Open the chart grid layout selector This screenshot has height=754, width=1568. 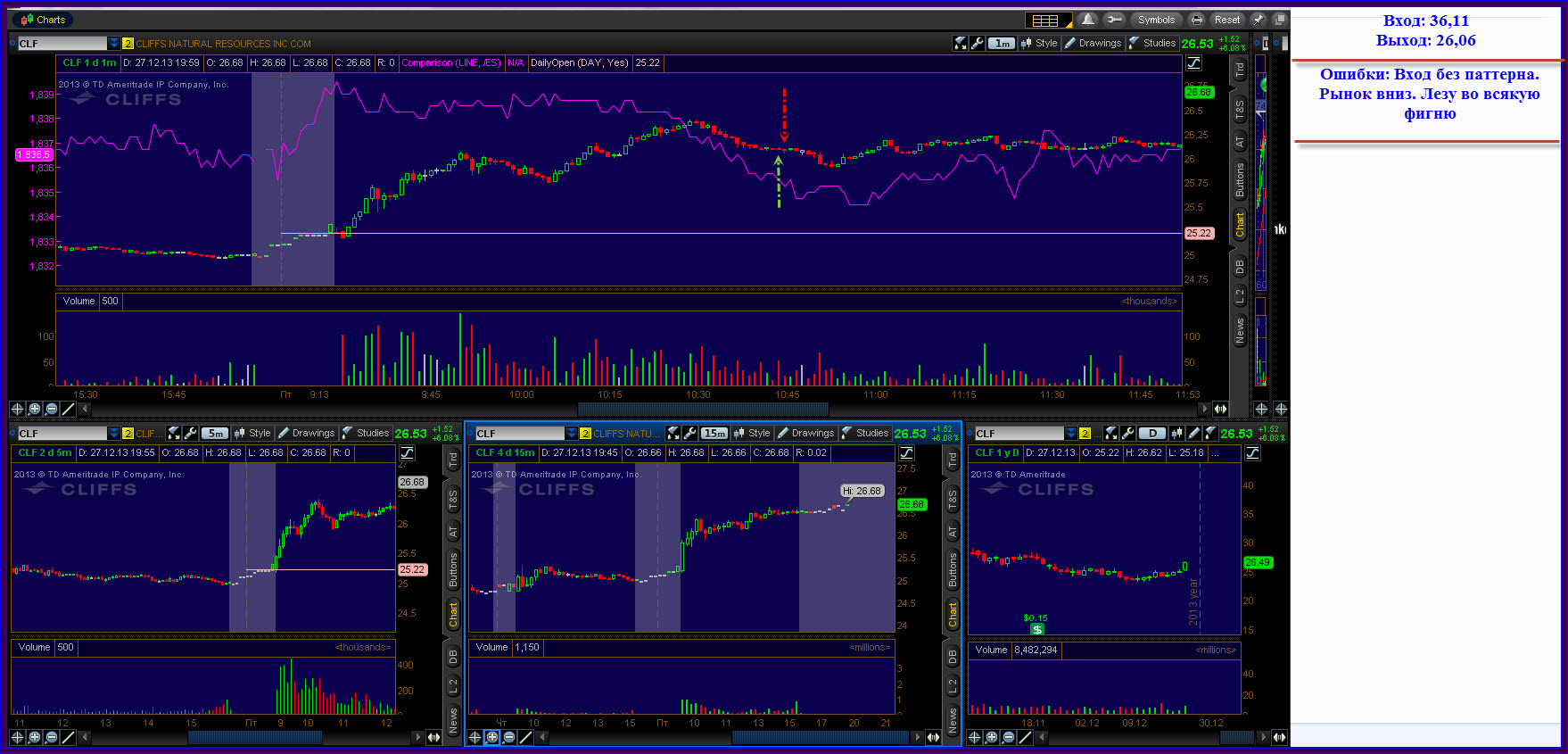(x=1045, y=20)
